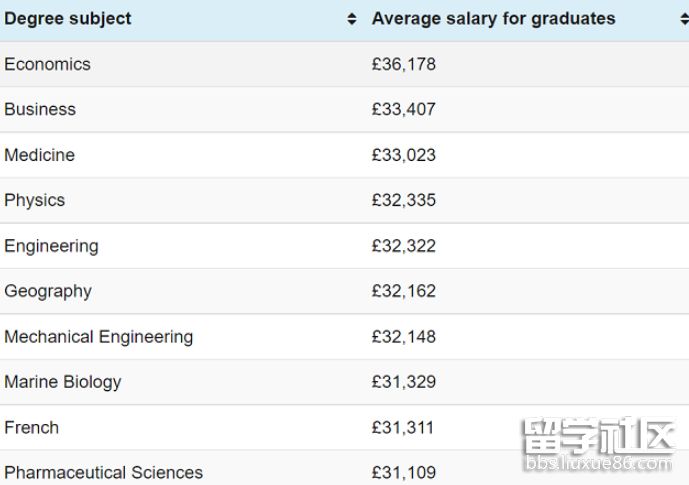Click the £33,023 salary value
Image resolution: width=689 pixels, height=485 pixels.
tap(404, 155)
